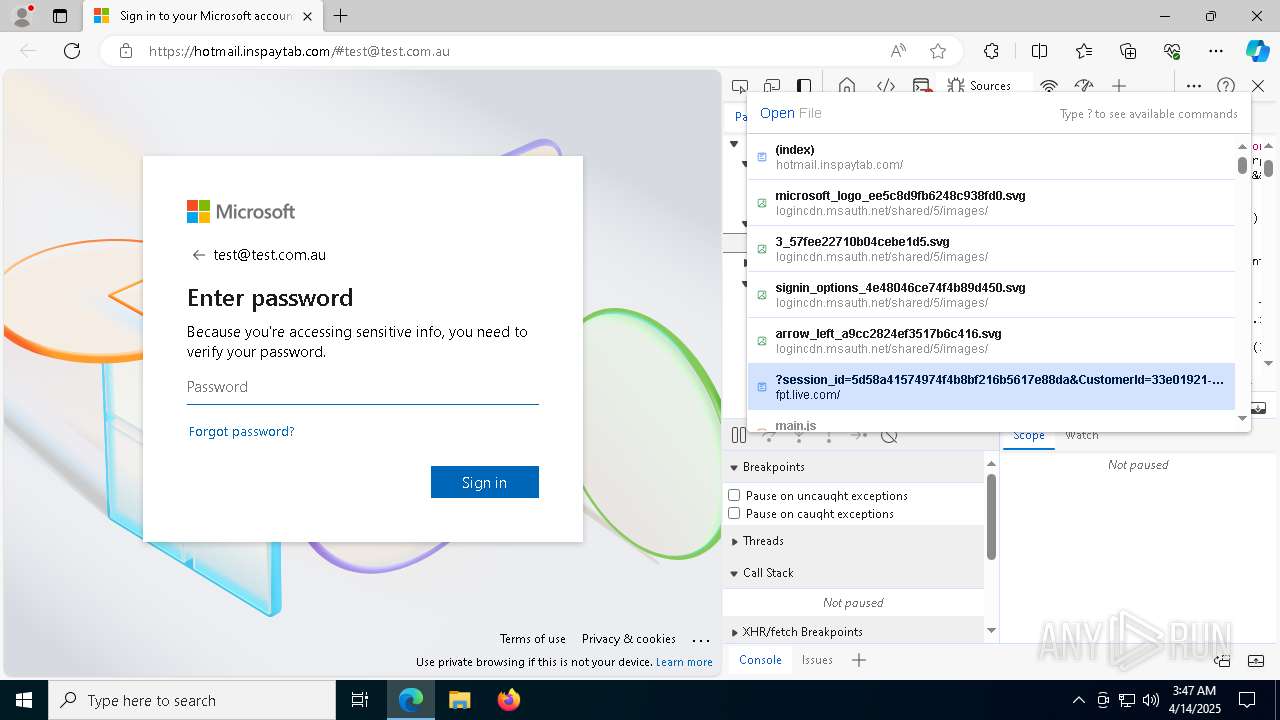Open a new browser tab

click(340, 16)
